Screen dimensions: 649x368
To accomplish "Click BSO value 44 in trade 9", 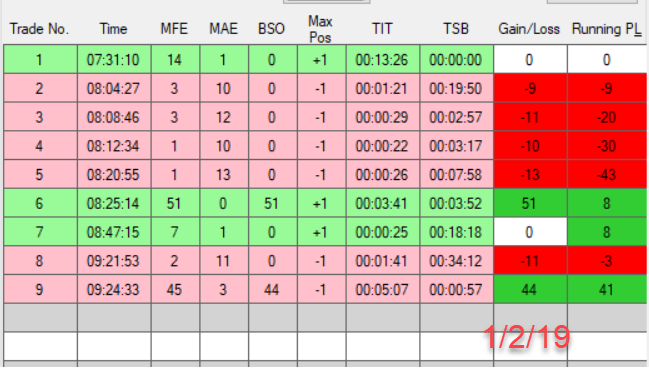I will (272, 289).
